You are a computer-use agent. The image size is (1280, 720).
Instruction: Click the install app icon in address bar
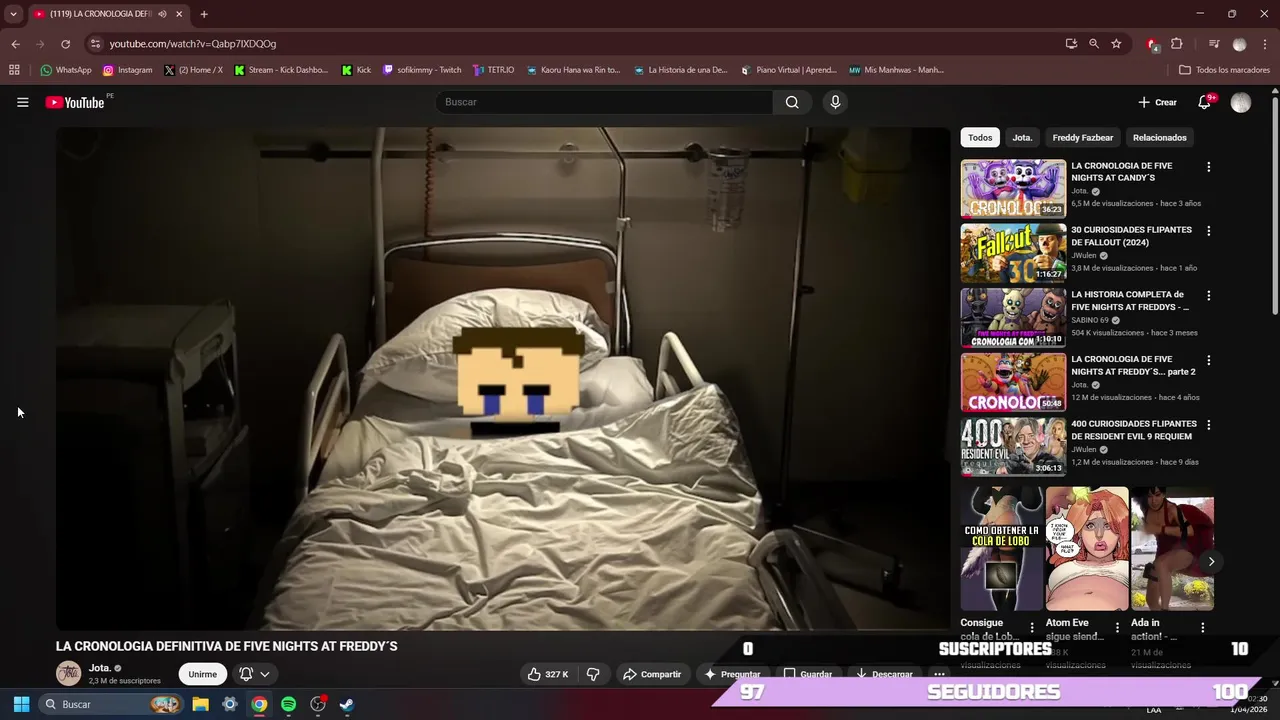(1071, 44)
